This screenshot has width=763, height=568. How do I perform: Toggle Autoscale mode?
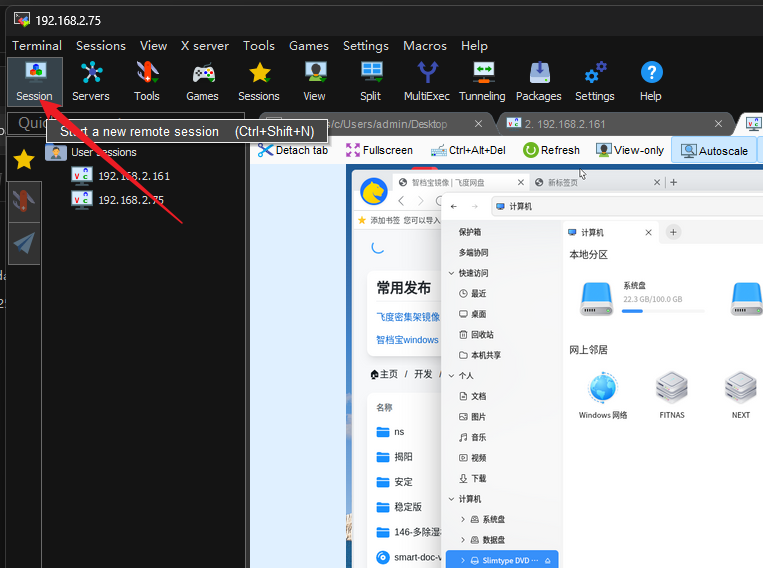click(714, 151)
